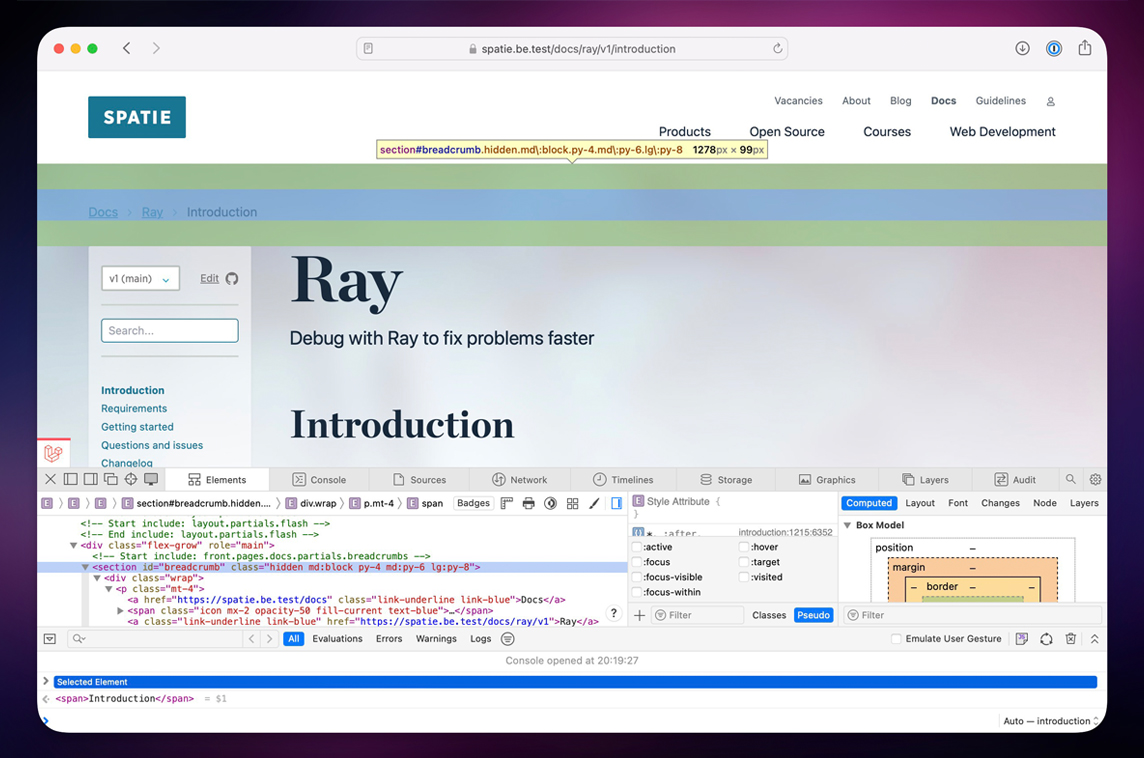Dock inspector to the left side
Screen dimensions: 1144x758
pyautogui.click(x=71, y=479)
